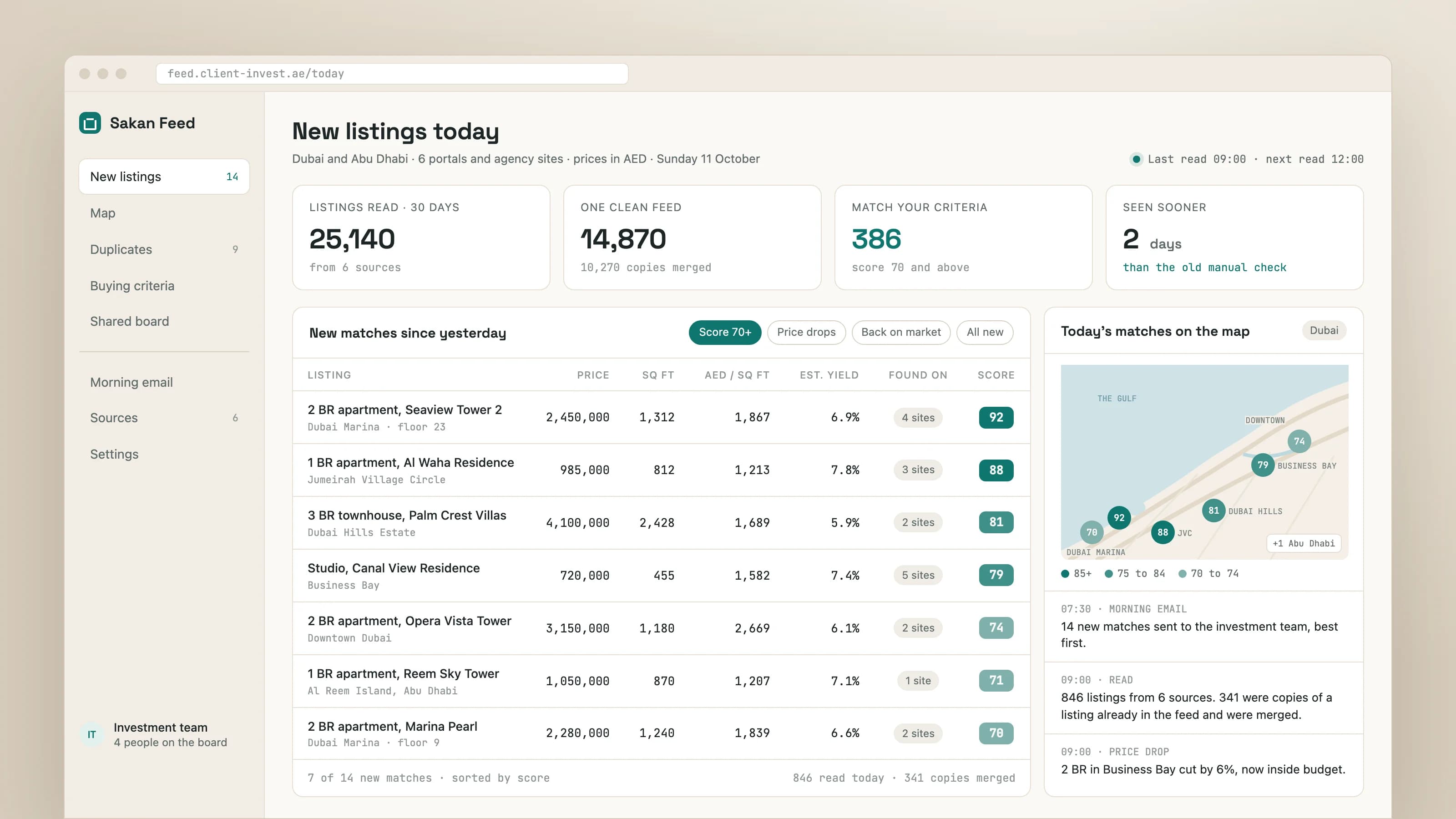
Task: Click the green last-read status dot
Action: tap(1136, 159)
